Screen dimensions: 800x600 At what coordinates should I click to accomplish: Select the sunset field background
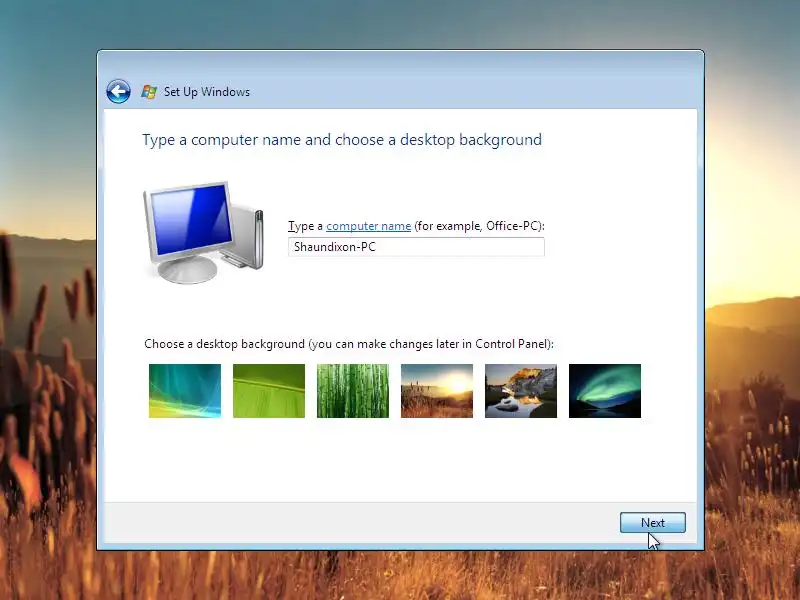pos(437,391)
